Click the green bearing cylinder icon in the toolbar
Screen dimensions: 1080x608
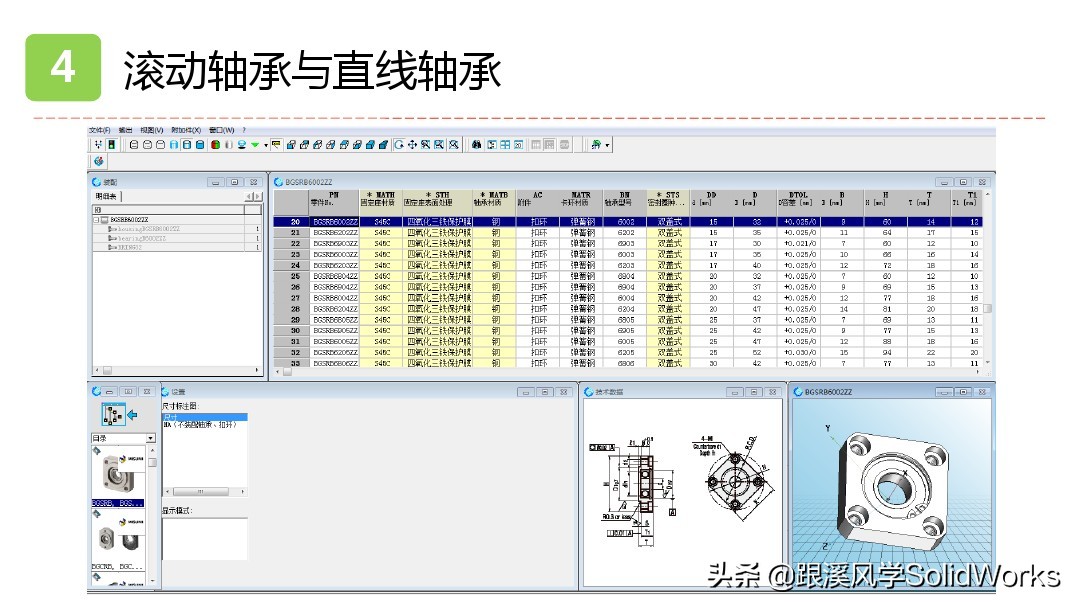click(x=216, y=143)
